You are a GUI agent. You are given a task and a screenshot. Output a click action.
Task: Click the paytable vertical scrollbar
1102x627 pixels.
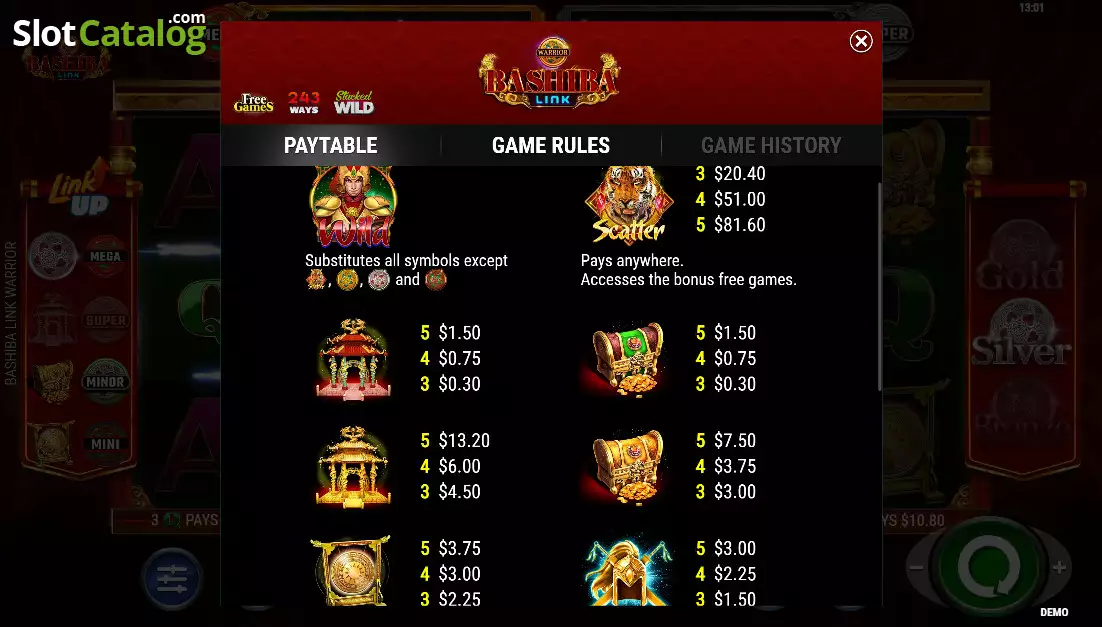[879, 285]
